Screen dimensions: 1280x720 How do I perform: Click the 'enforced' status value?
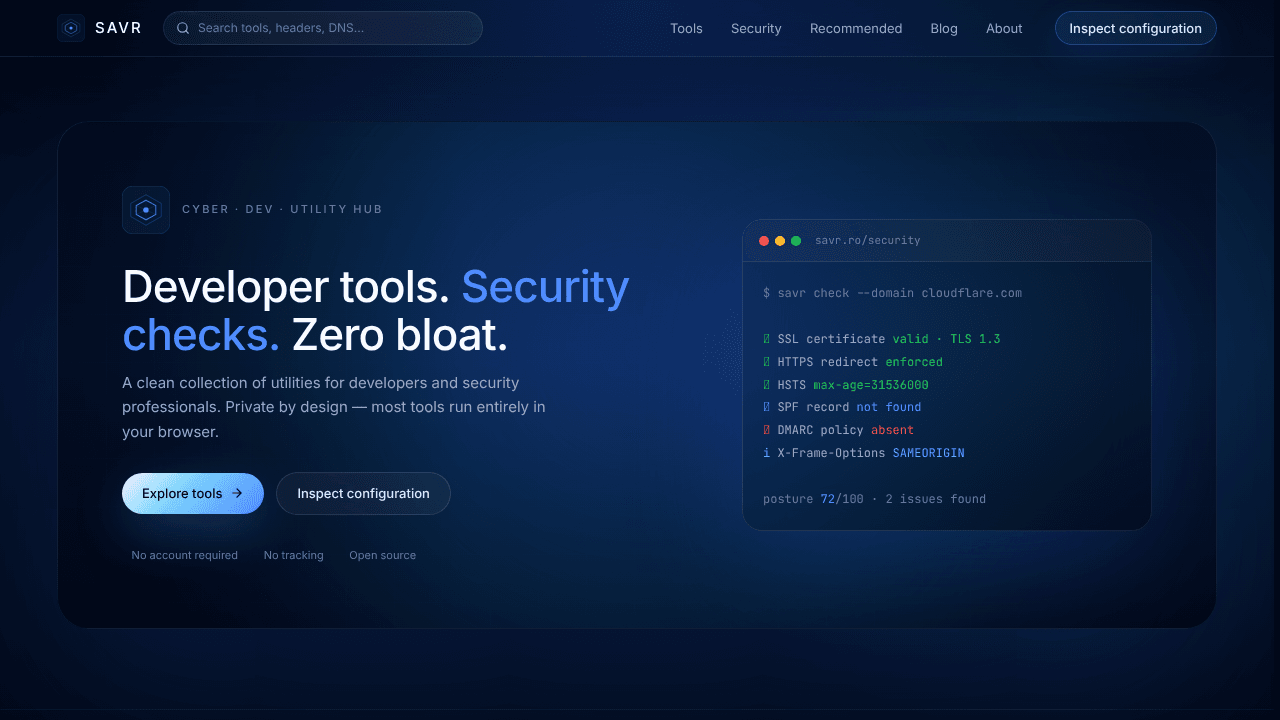point(914,362)
